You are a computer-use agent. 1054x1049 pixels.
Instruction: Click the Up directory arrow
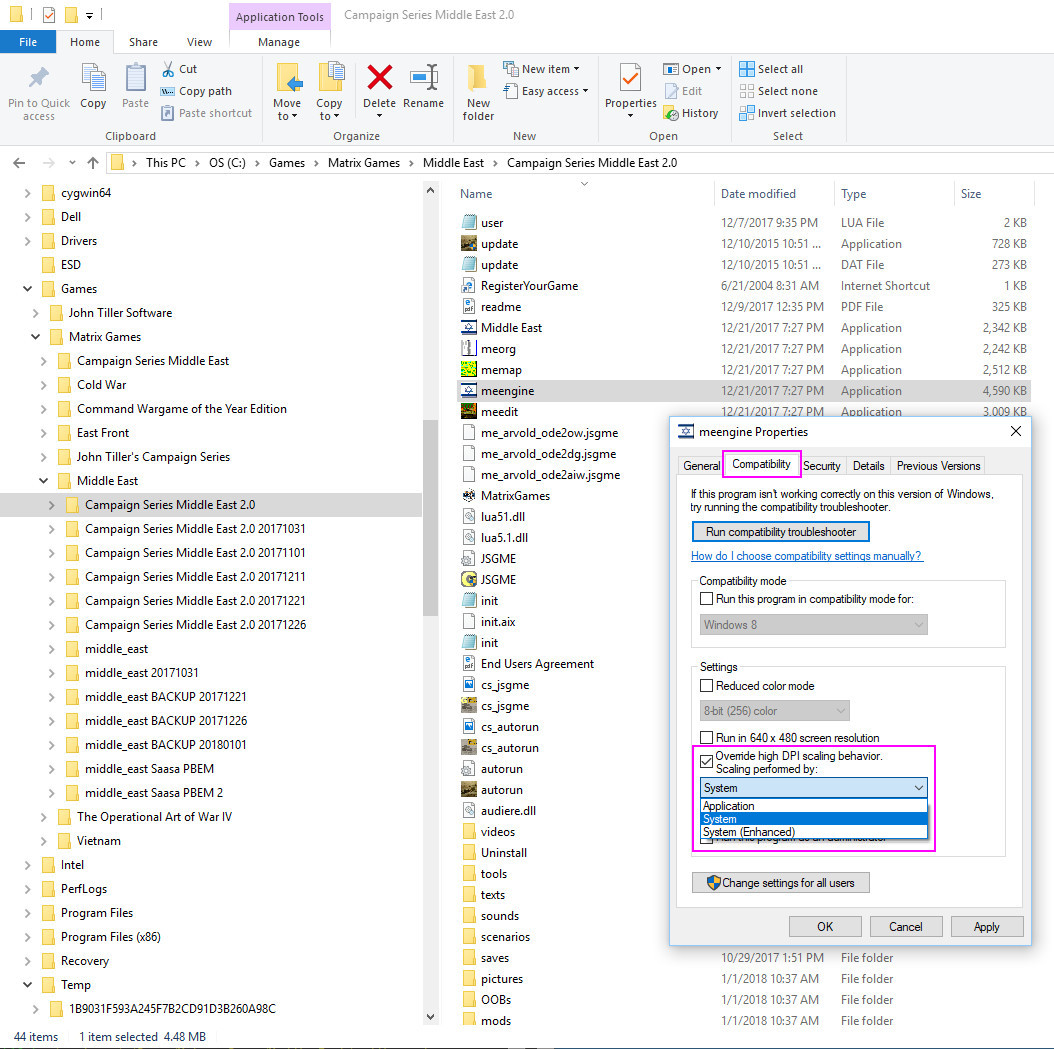click(x=93, y=163)
